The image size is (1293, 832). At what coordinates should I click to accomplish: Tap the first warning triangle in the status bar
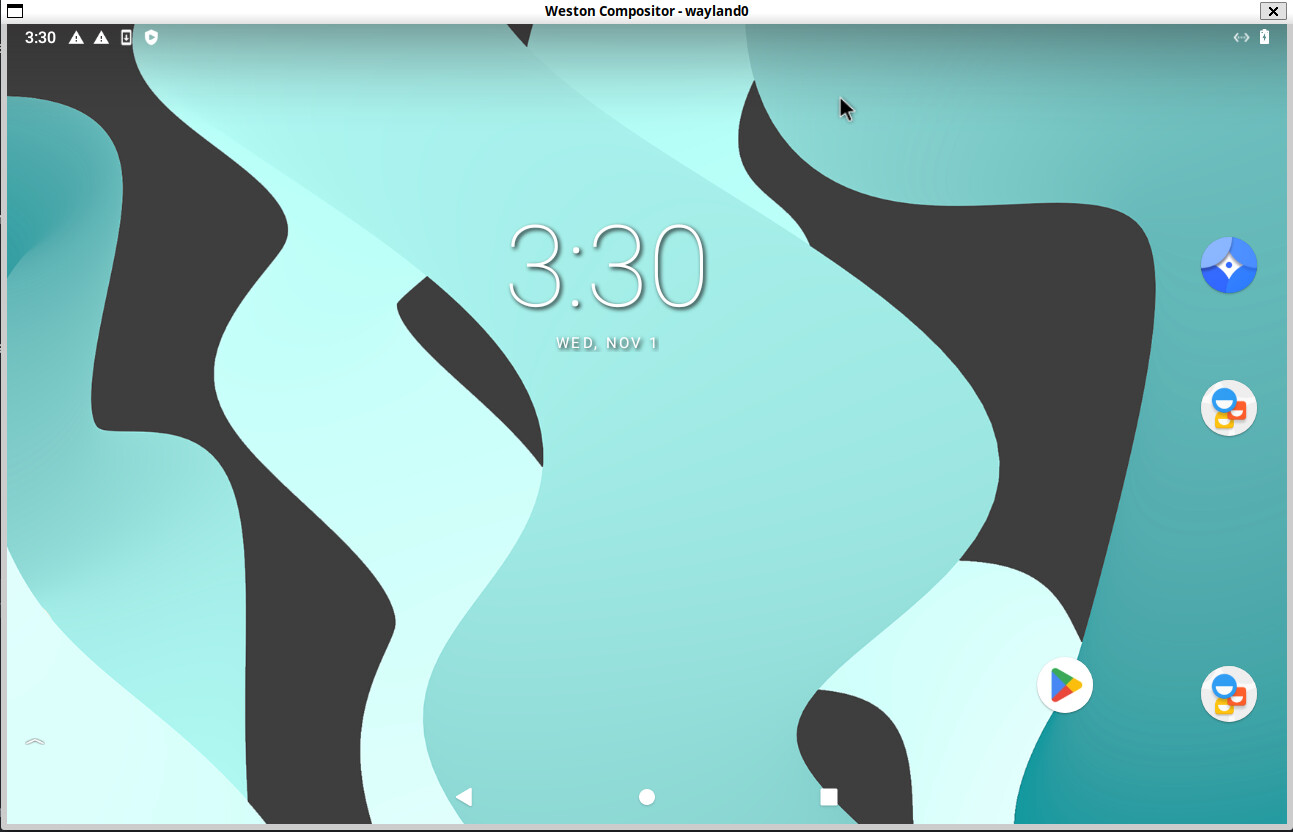74,37
